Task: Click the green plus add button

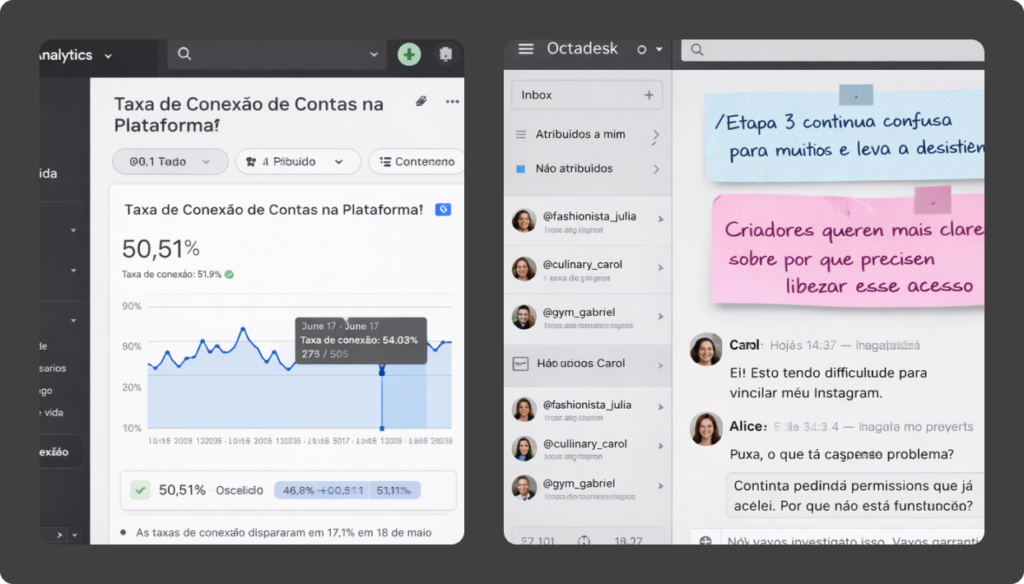Action: pos(409,54)
